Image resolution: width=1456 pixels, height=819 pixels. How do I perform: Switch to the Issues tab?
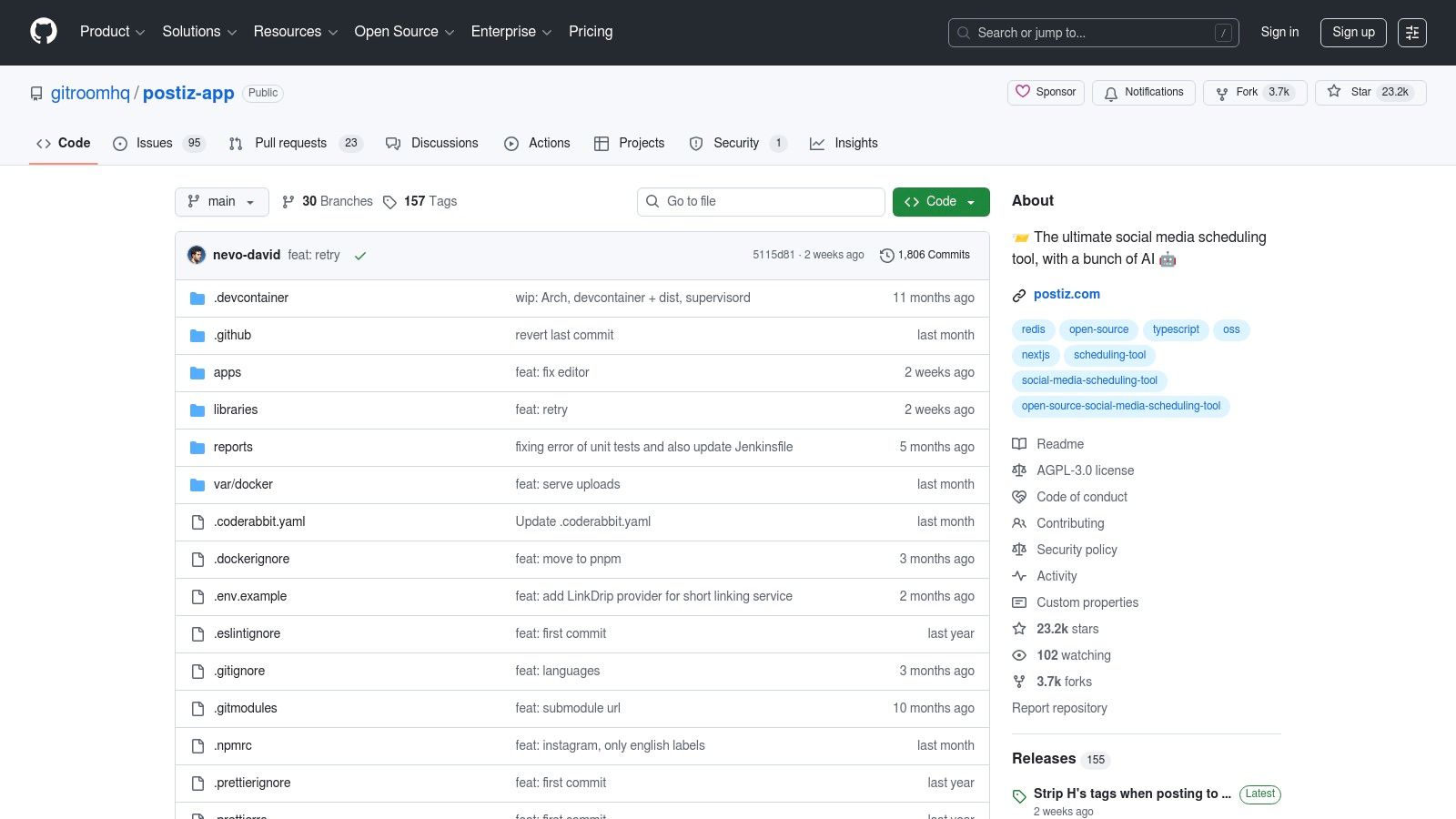click(x=159, y=144)
